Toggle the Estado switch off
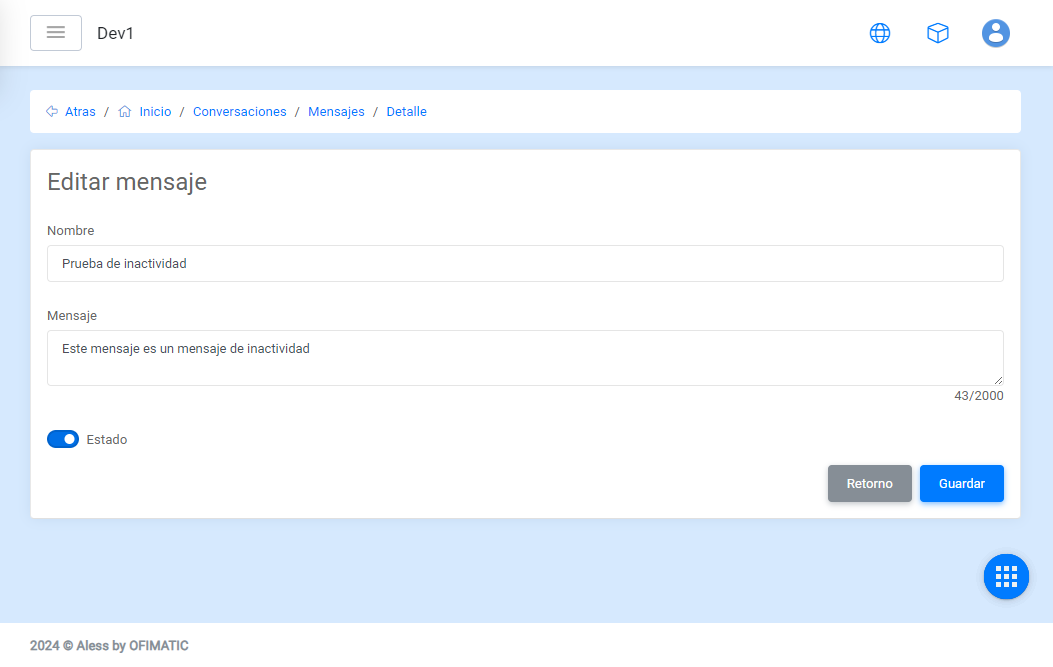 pyautogui.click(x=63, y=439)
